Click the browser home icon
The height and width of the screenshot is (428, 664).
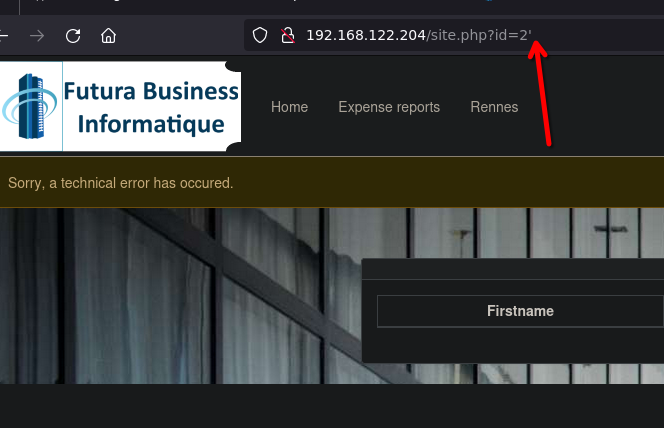(x=108, y=36)
